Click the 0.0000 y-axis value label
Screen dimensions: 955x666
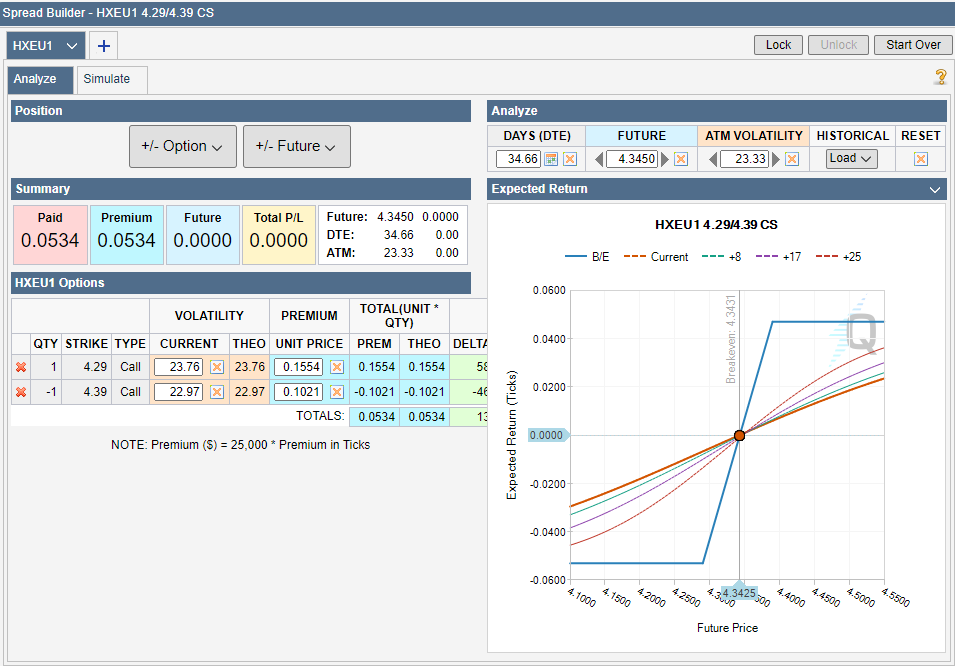548,435
